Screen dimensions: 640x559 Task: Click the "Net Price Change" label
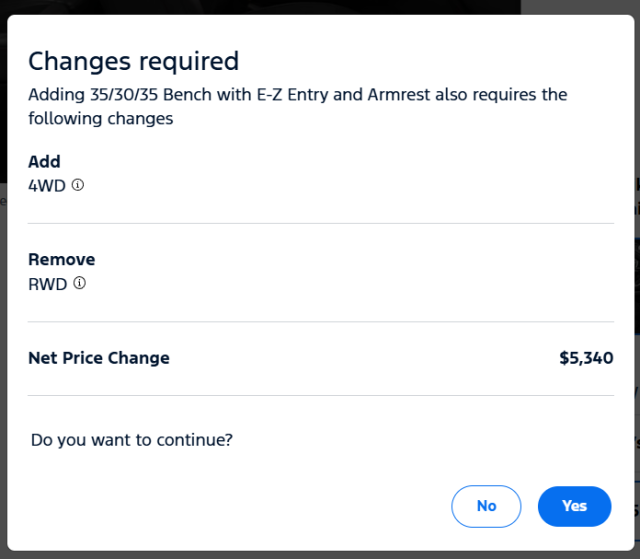(99, 358)
